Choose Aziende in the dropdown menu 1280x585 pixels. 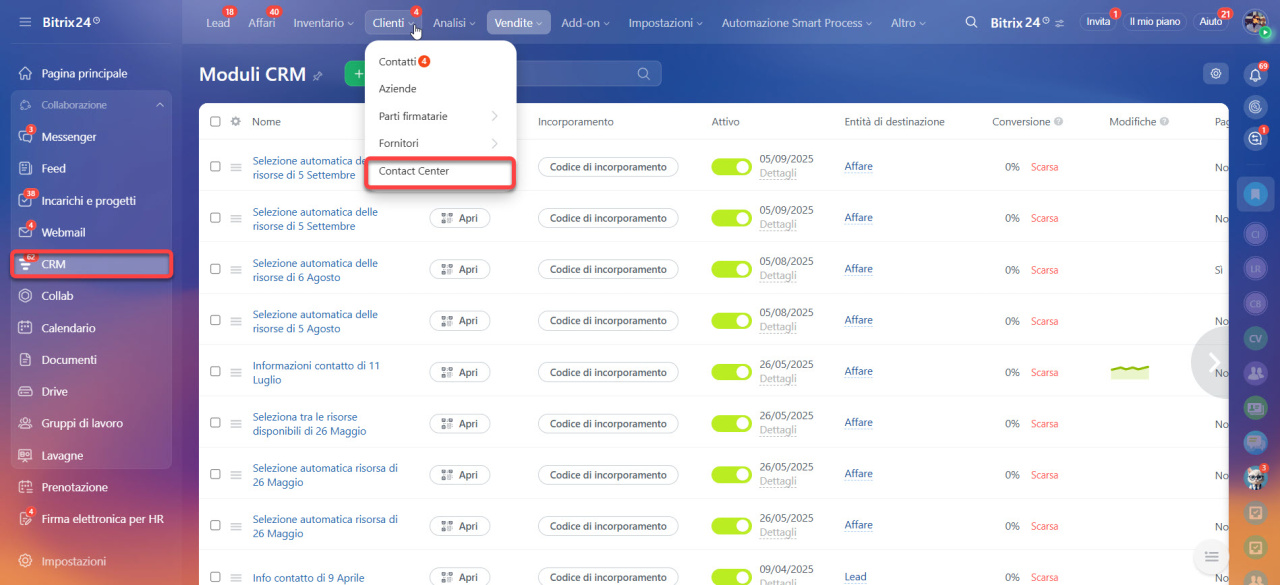click(x=398, y=89)
